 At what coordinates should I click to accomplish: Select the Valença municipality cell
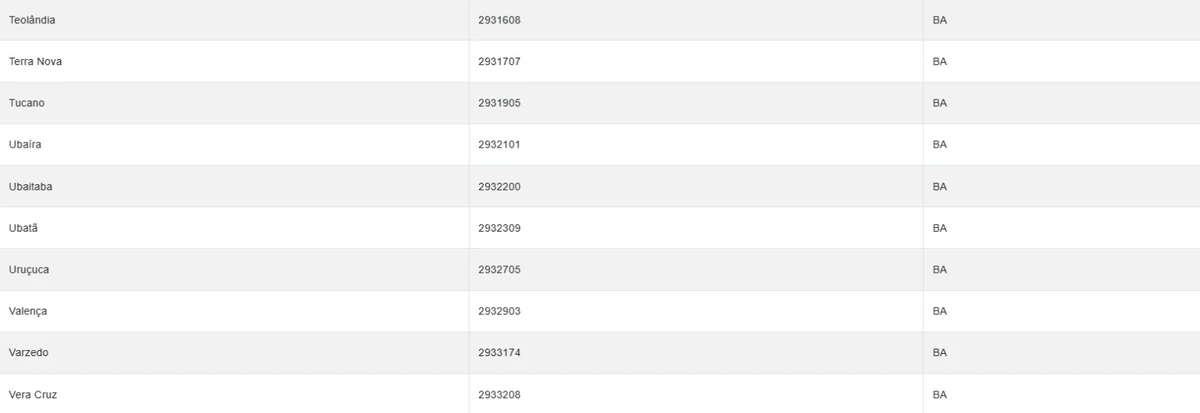coord(28,311)
